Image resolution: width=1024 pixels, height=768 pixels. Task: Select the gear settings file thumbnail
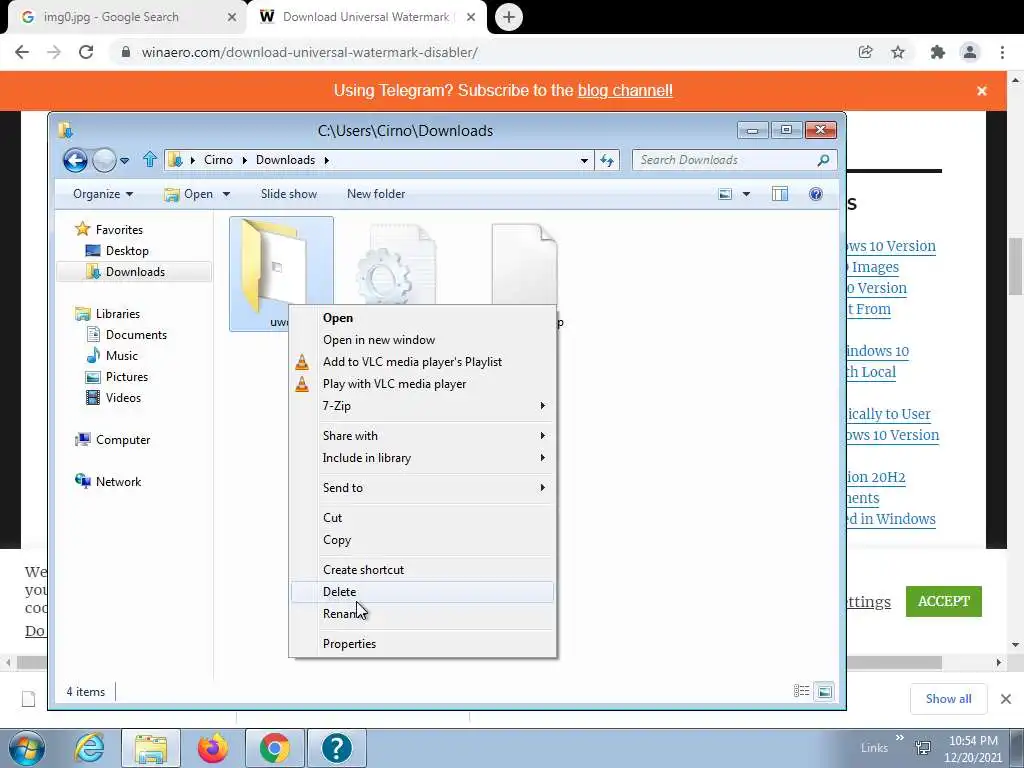click(397, 263)
